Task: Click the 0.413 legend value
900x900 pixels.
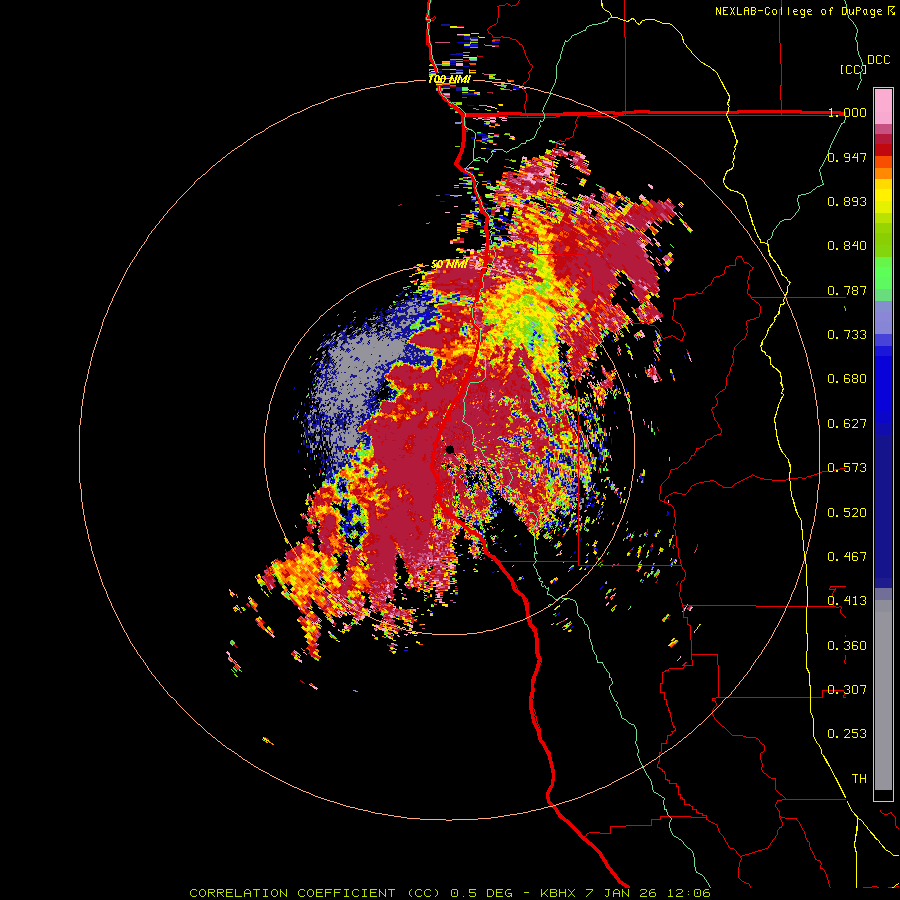Action: [847, 601]
